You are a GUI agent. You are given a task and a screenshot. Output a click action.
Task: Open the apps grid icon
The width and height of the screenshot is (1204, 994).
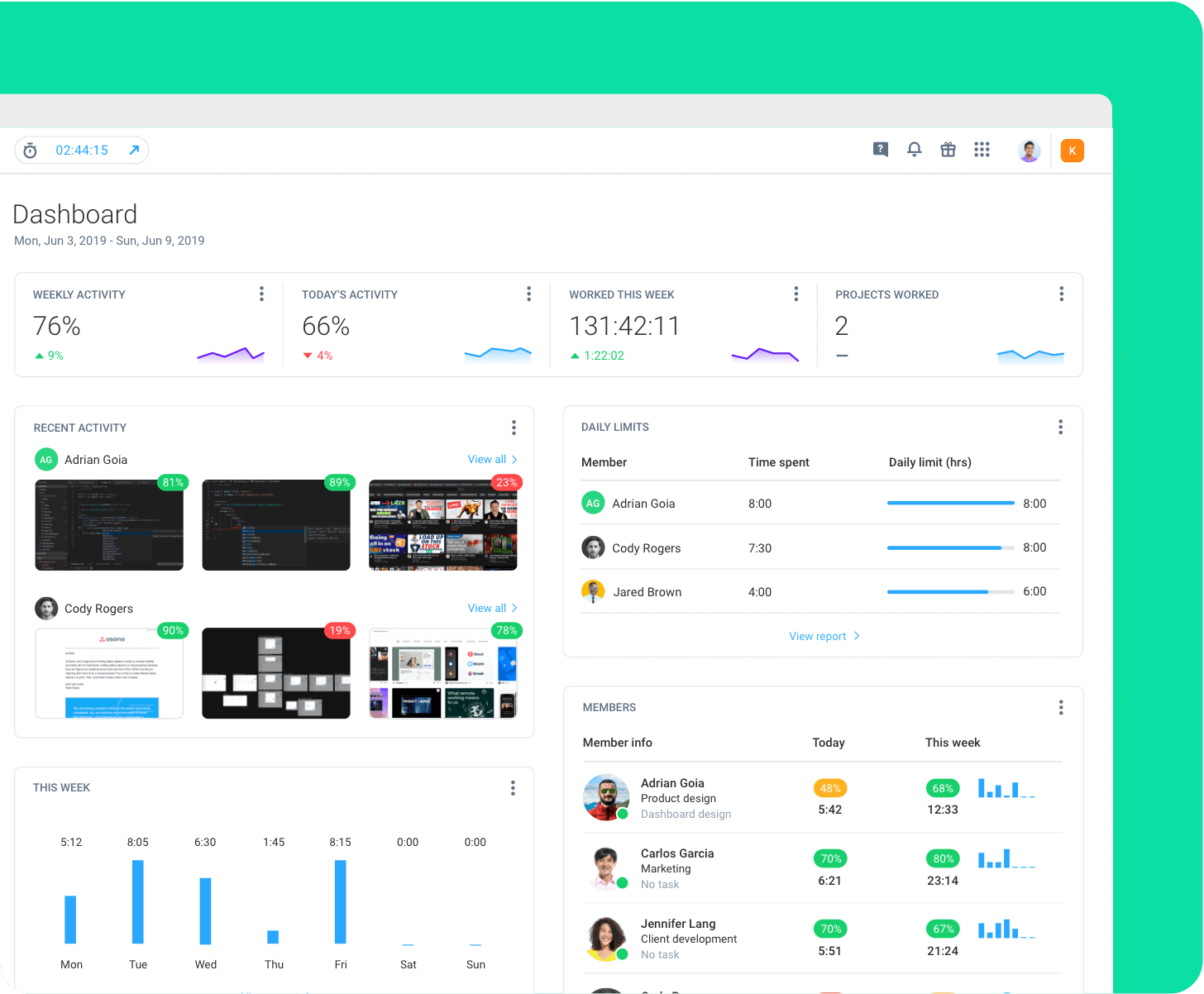coord(982,150)
